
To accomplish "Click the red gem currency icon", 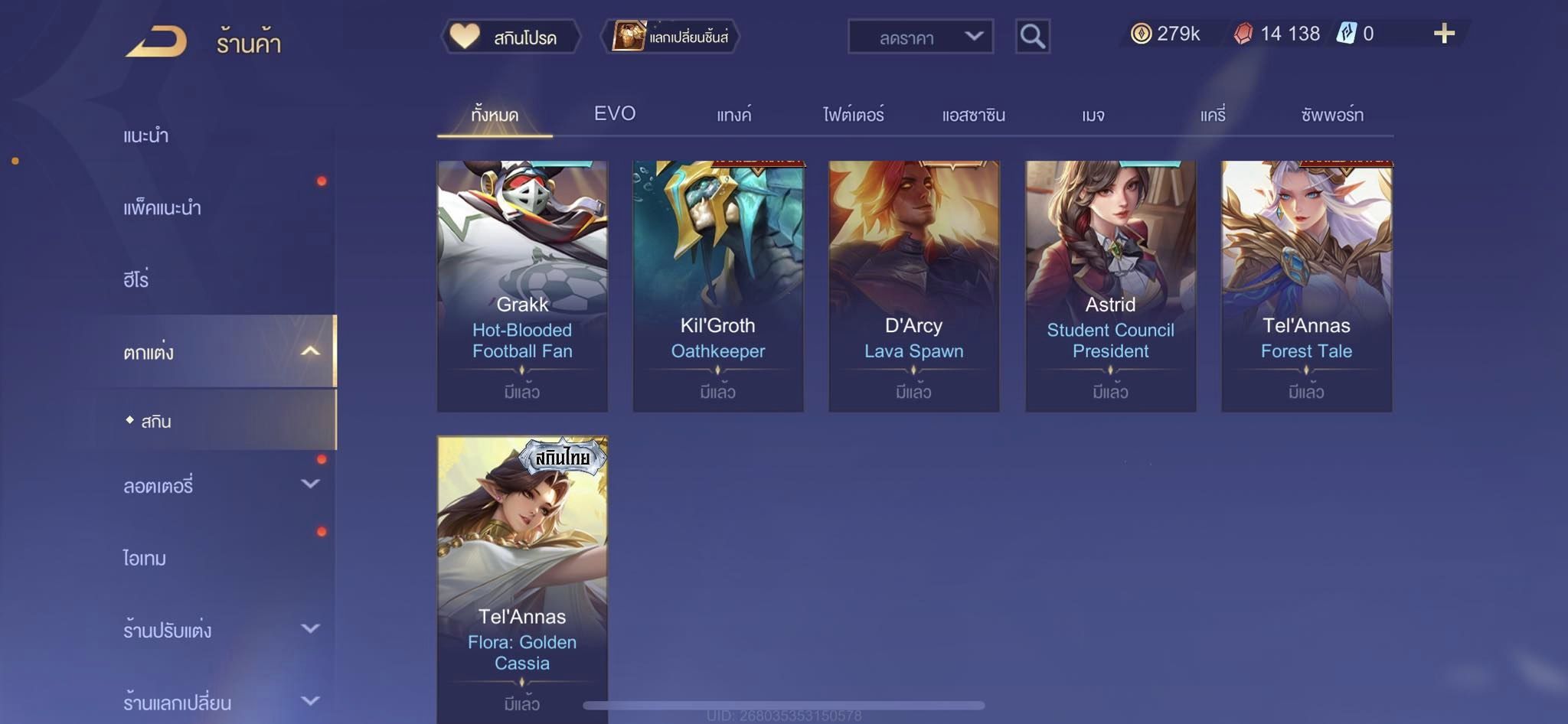I will click(1243, 34).
